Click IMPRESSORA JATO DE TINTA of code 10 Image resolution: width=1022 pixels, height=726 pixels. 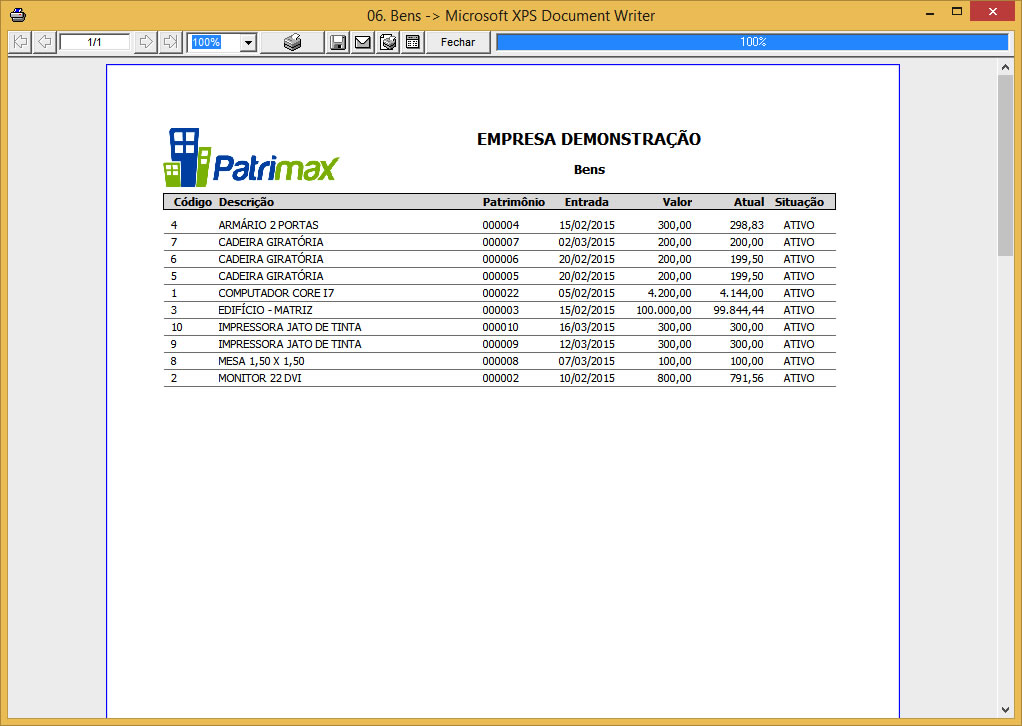289,327
